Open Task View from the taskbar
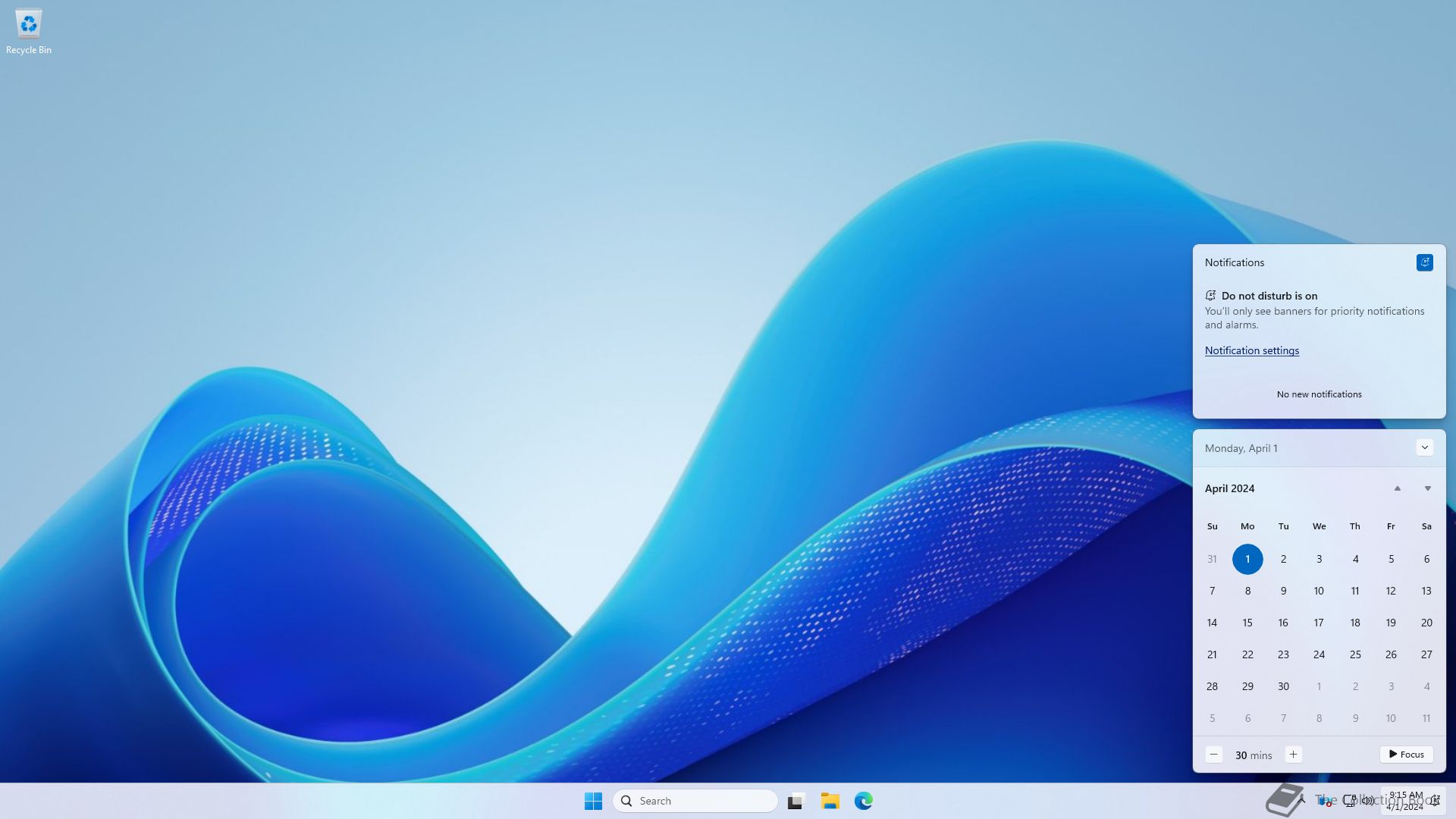Viewport: 1456px width, 819px height. click(x=795, y=801)
